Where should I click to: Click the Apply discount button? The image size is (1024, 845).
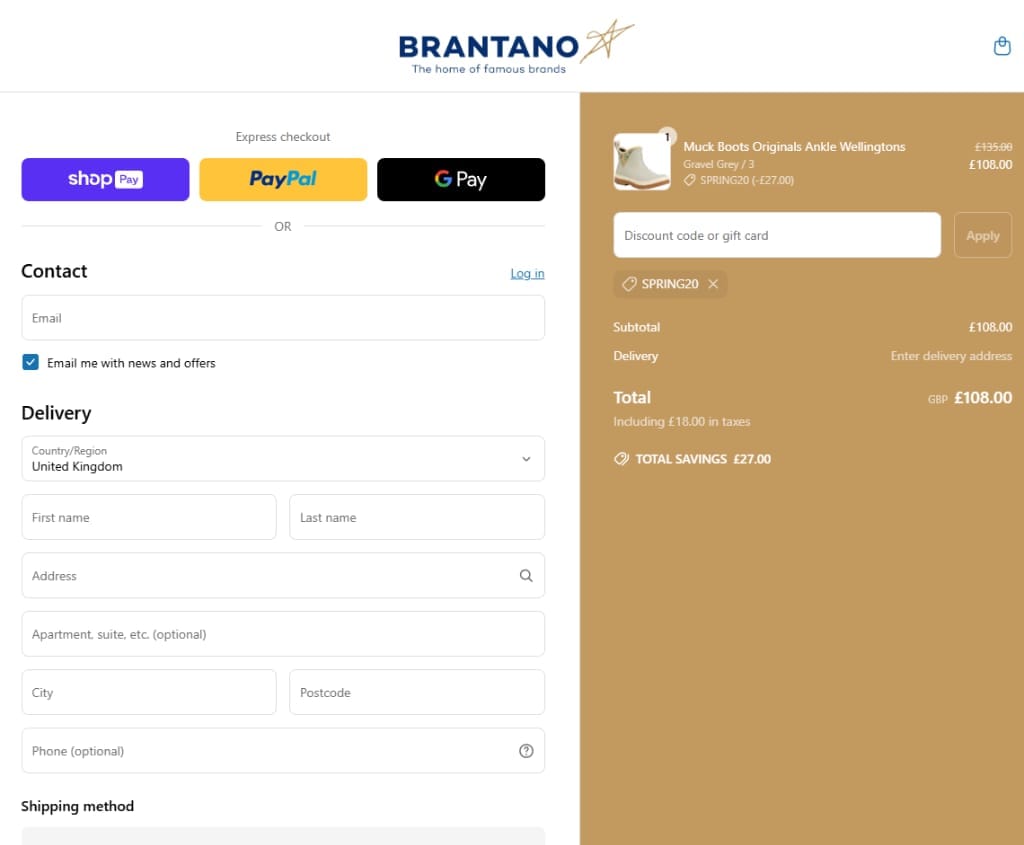(x=982, y=235)
